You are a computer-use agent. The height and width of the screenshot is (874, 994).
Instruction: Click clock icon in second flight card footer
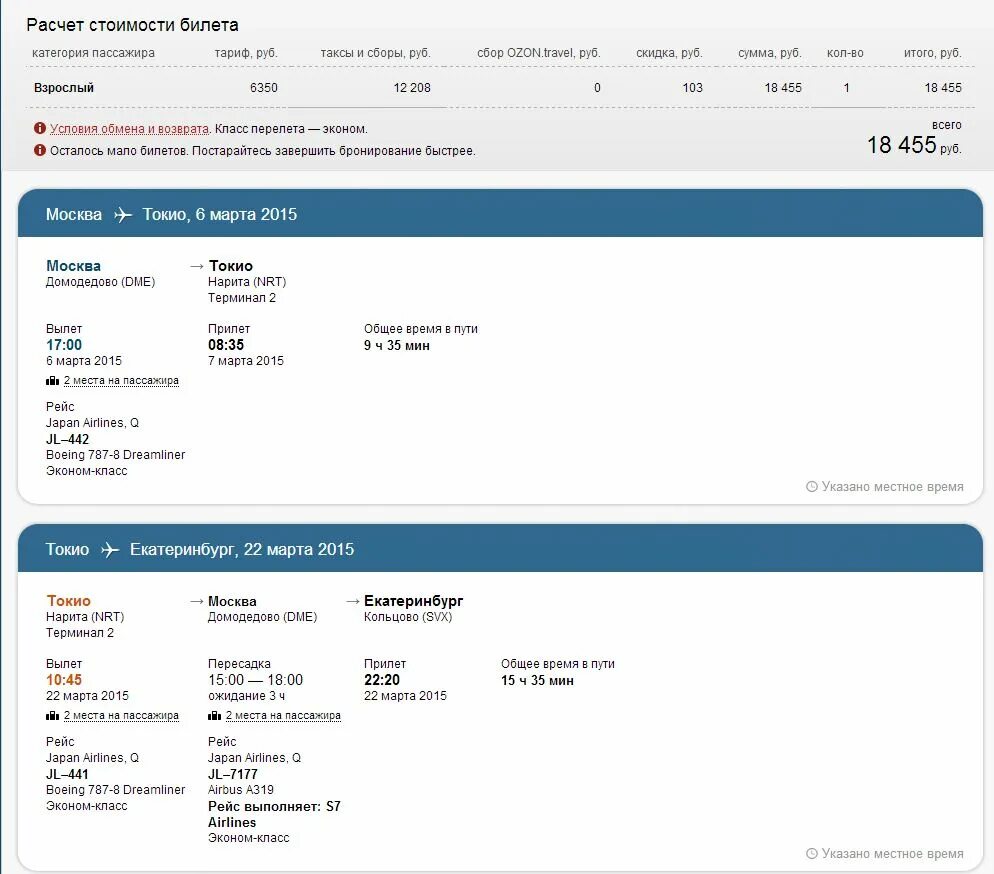tap(811, 854)
